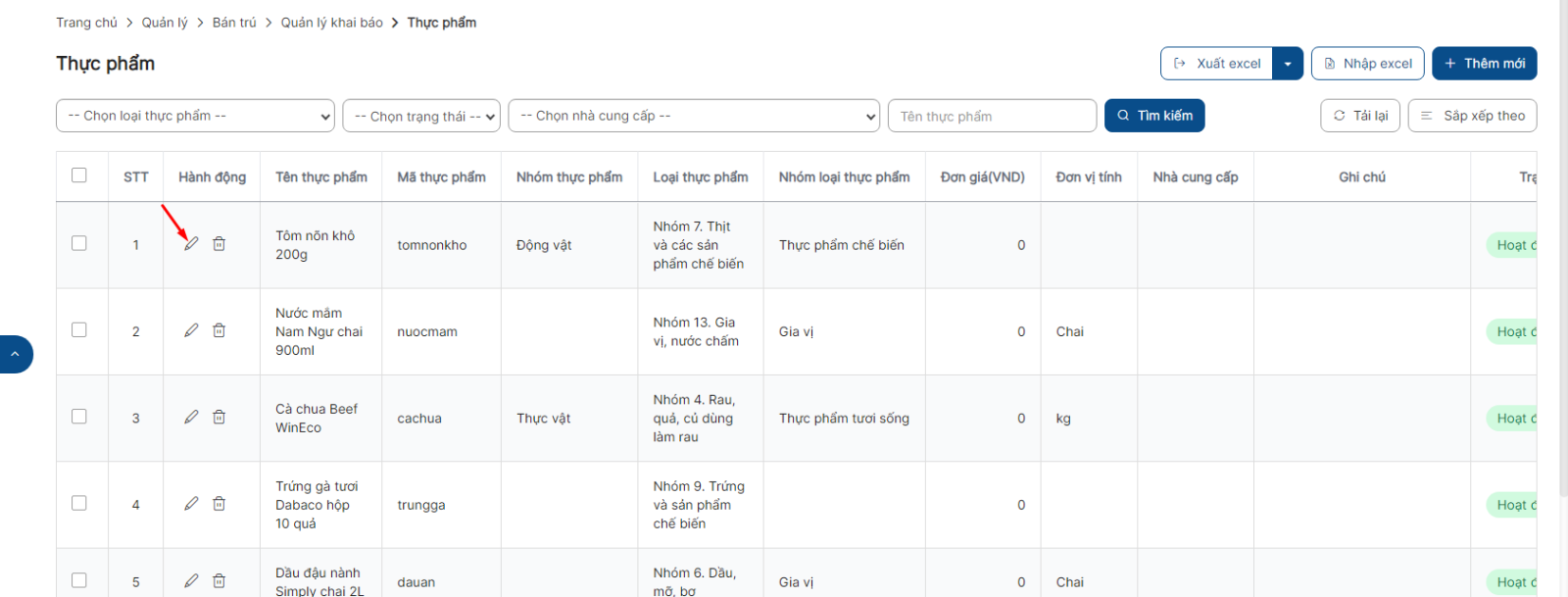
Task: Edit the Nước mắm Nam Ngư row
Action: [x=191, y=330]
